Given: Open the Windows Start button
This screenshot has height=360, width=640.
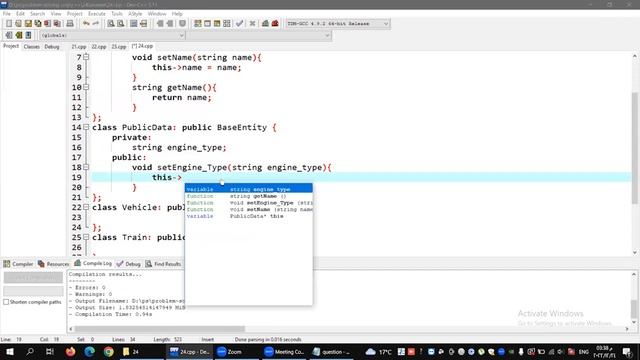Looking at the screenshot, I should (x=10, y=351).
